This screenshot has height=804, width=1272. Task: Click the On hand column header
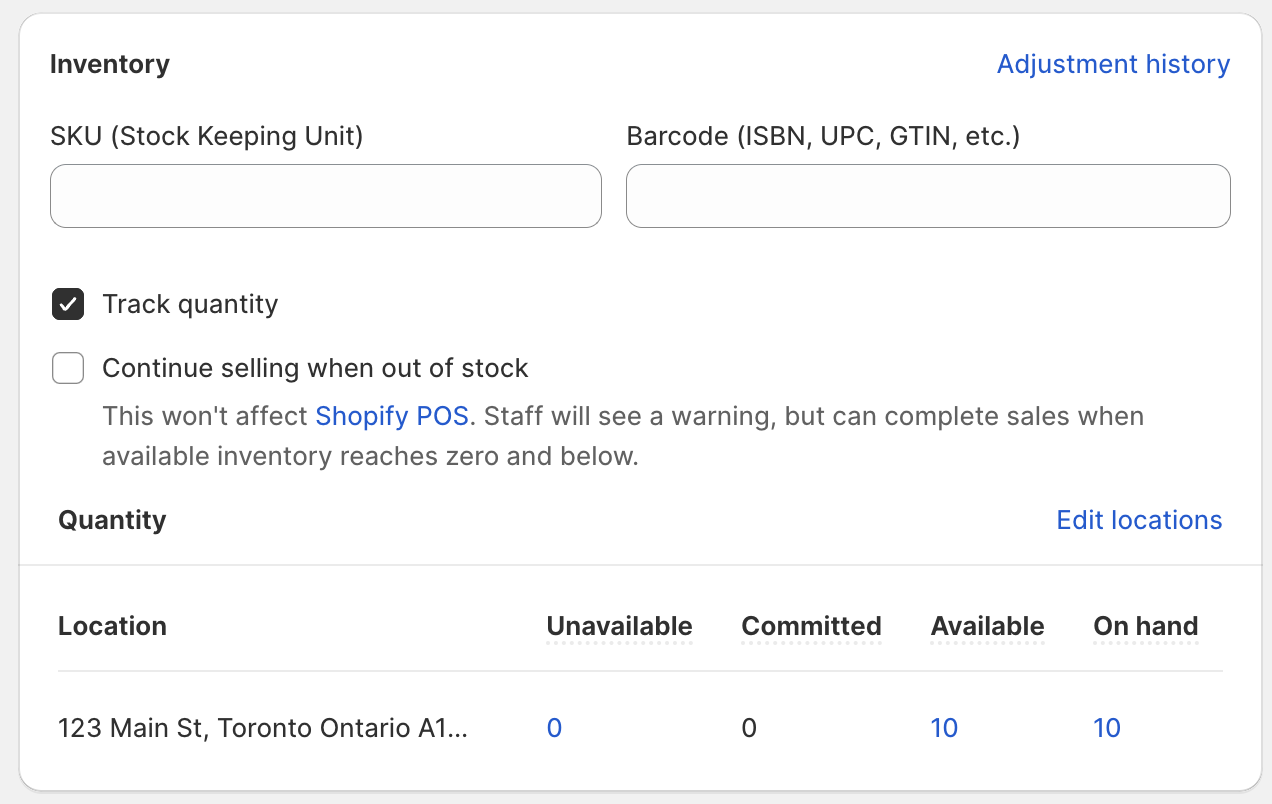[1145, 626]
